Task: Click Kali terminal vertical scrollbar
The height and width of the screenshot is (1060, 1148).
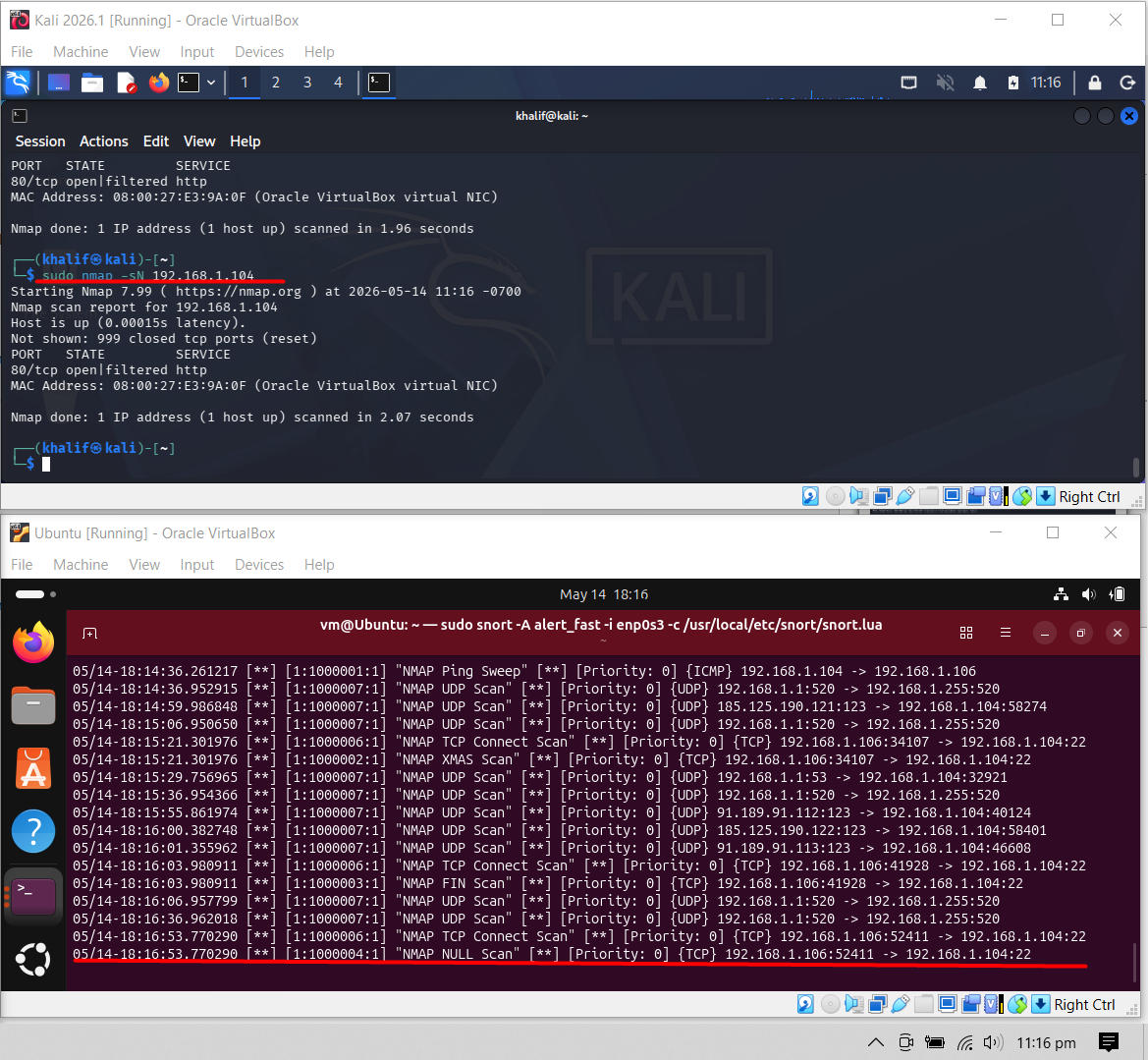Action: (x=1135, y=467)
